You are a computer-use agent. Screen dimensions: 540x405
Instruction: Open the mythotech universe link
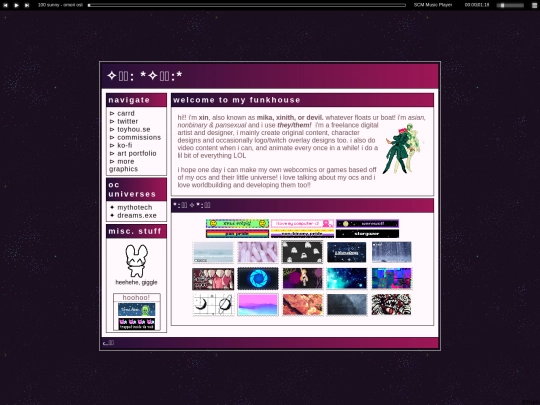[134, 207]
